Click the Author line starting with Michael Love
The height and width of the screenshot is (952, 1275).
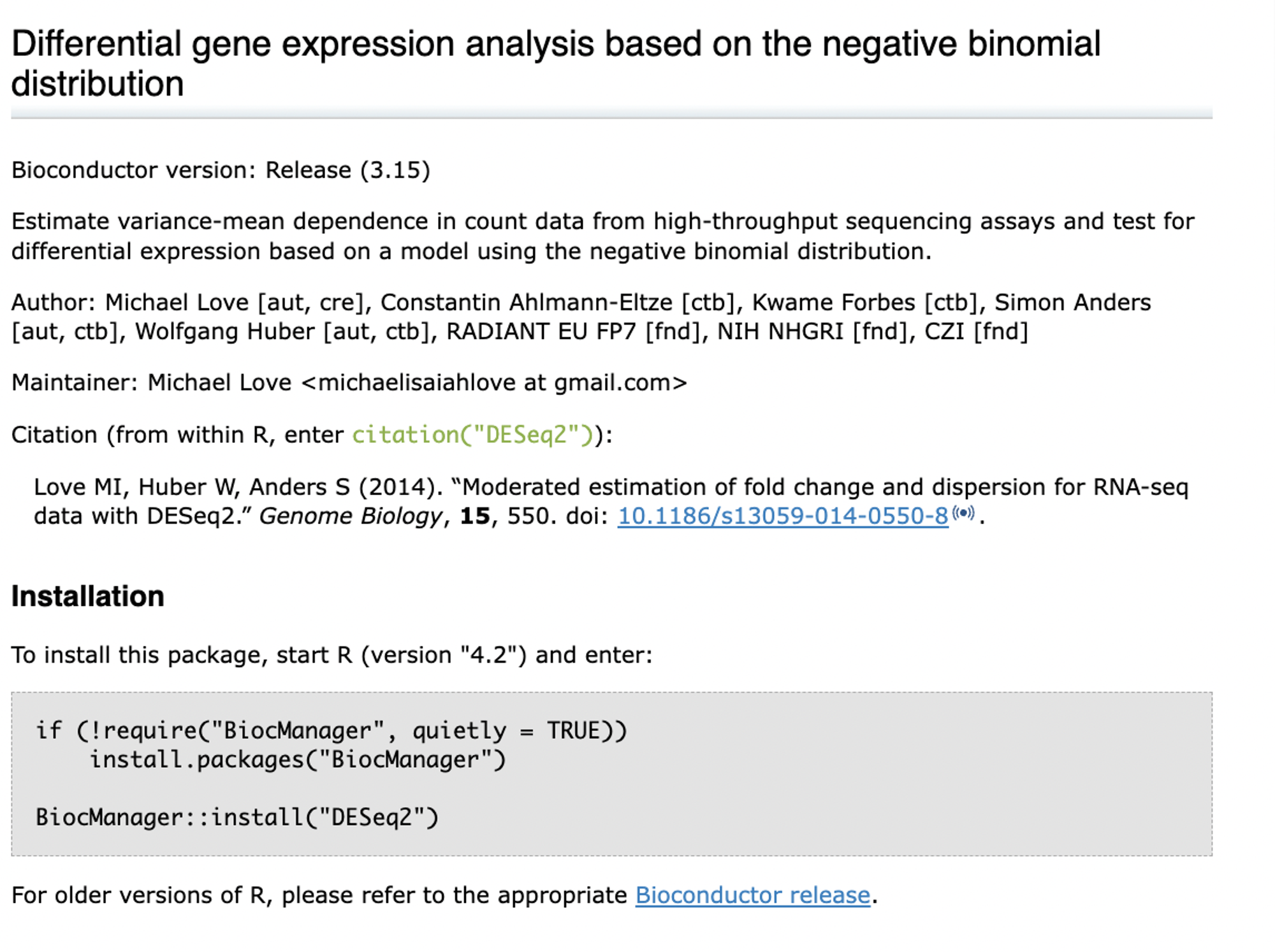tap(581, 317)
